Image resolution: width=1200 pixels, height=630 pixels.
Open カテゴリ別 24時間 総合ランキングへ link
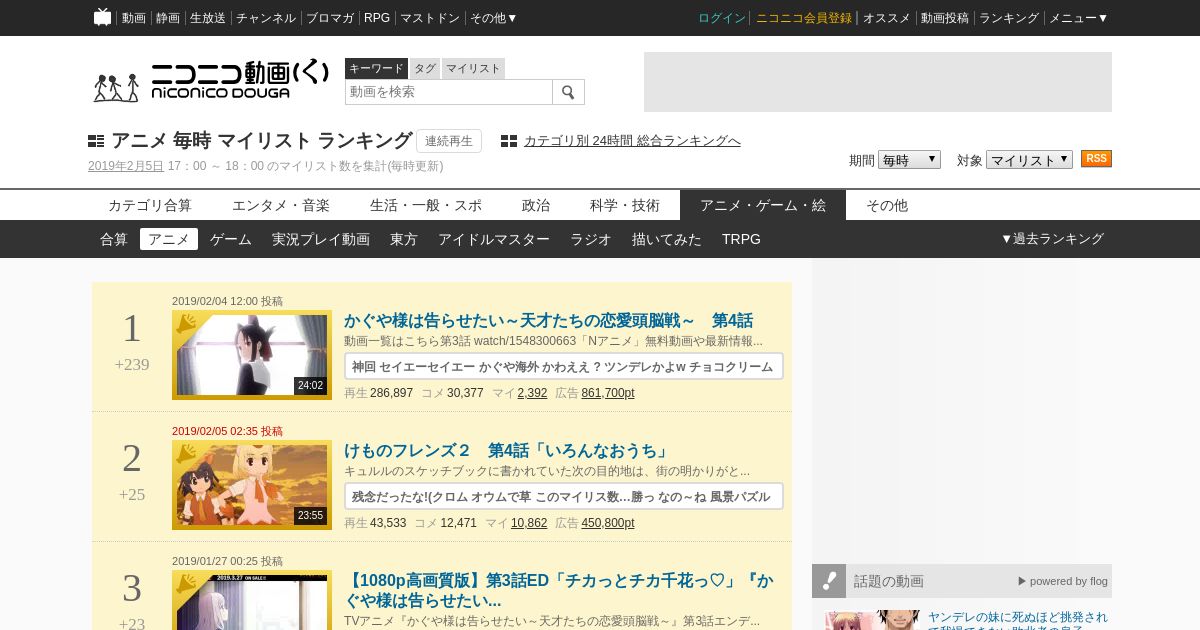point(632,141)
